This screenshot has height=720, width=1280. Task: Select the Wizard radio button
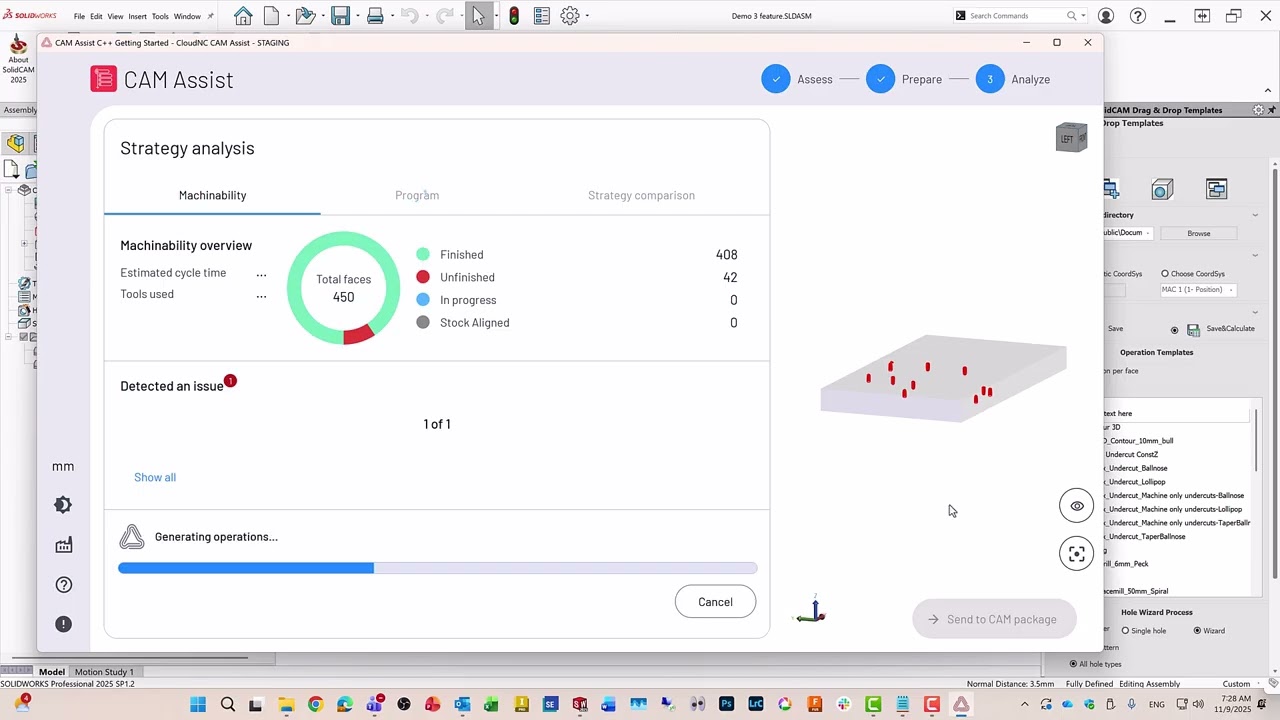1197,631
